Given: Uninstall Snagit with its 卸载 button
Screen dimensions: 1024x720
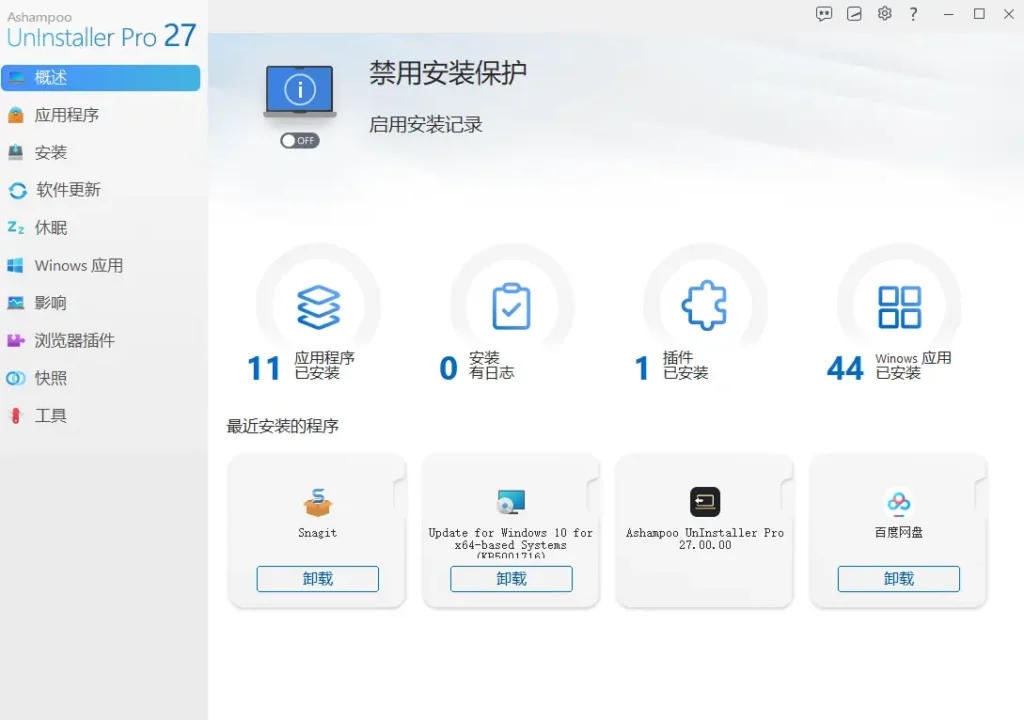Looking at the screenshot, I should click(x=317, y=579).
